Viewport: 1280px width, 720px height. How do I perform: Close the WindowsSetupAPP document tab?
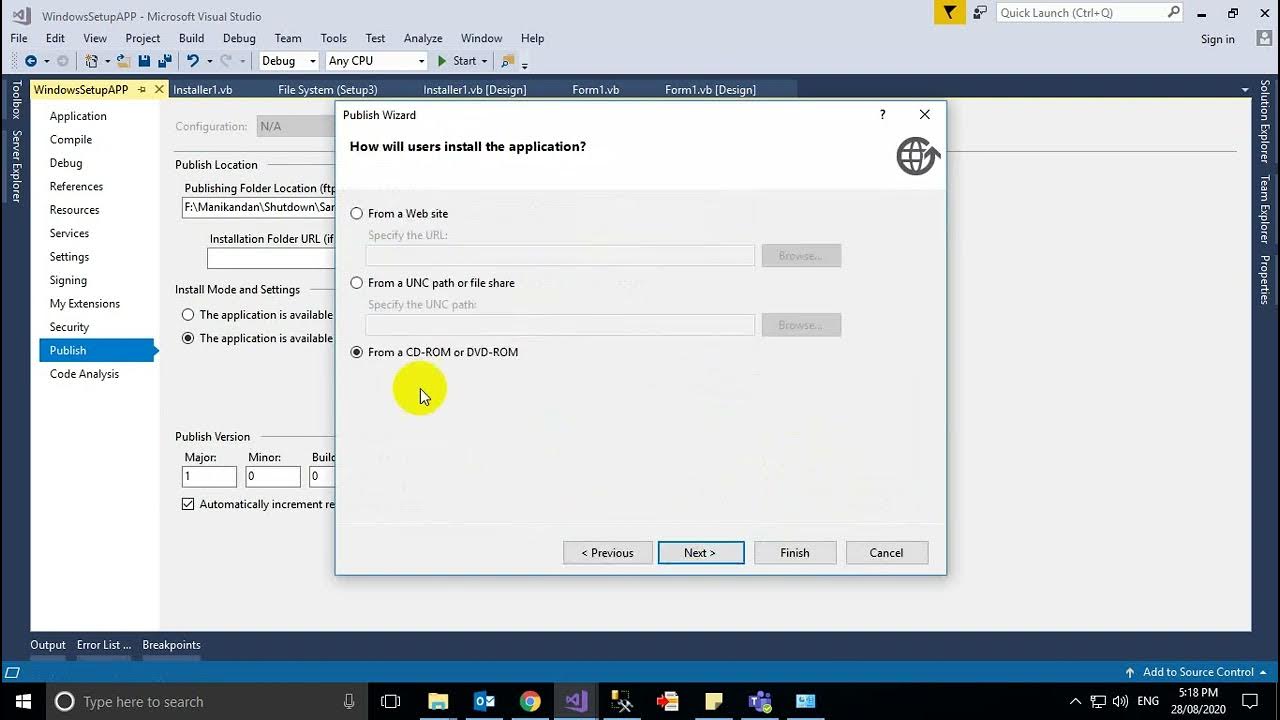click(x=159, y=90)
